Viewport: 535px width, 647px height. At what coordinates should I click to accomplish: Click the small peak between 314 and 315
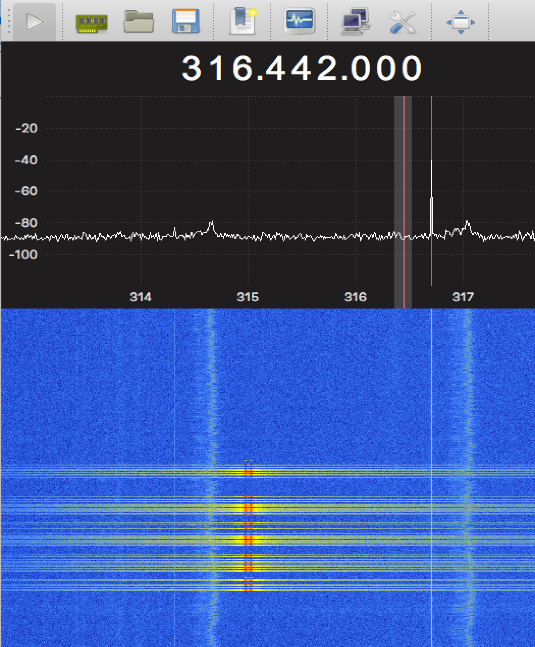coord(211,227)
